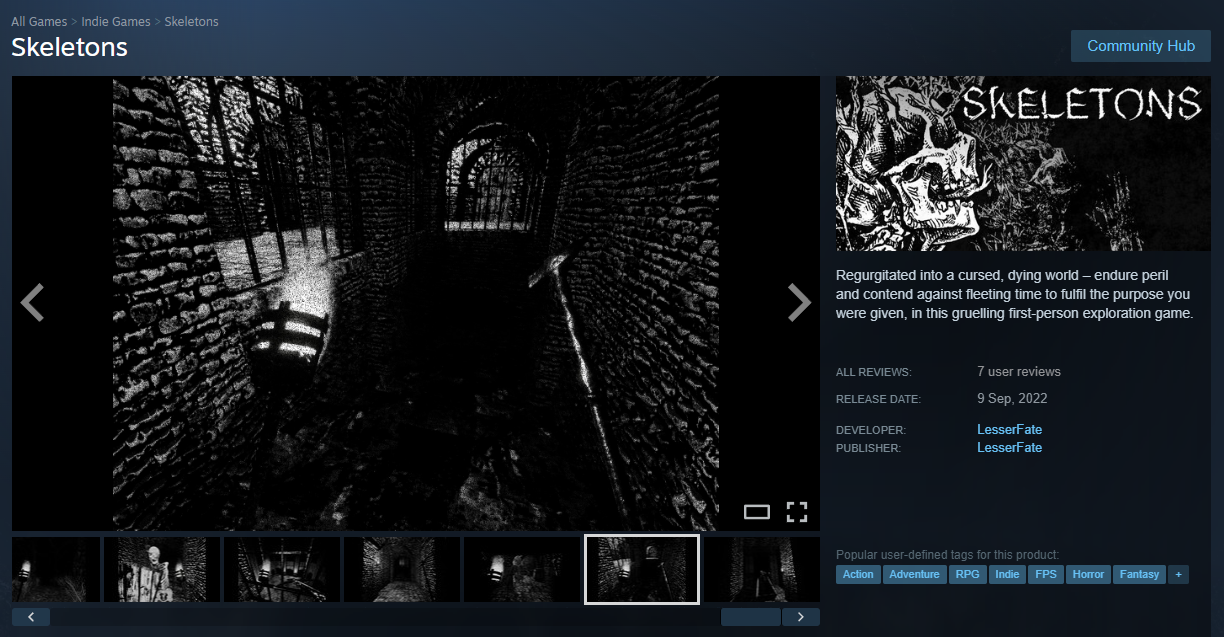Expand more tags with the plus button
This screenshot has width=1224, height=637.
pyautogui.click(x=1178, y=574)
